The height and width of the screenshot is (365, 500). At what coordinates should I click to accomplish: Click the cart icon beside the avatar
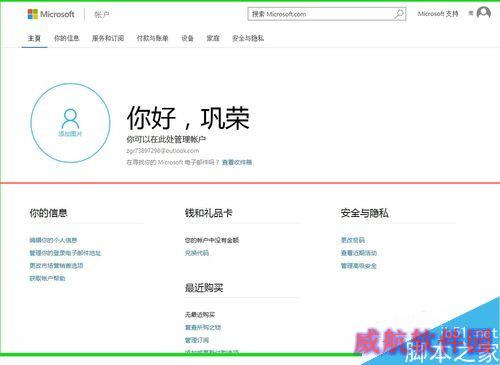tap(471, 13)
